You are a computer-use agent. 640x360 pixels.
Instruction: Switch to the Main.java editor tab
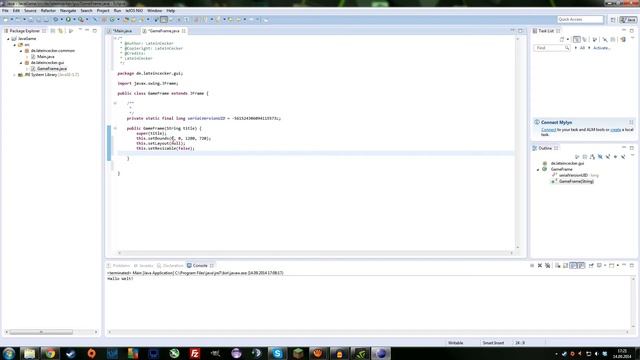(x=122, y=31)
